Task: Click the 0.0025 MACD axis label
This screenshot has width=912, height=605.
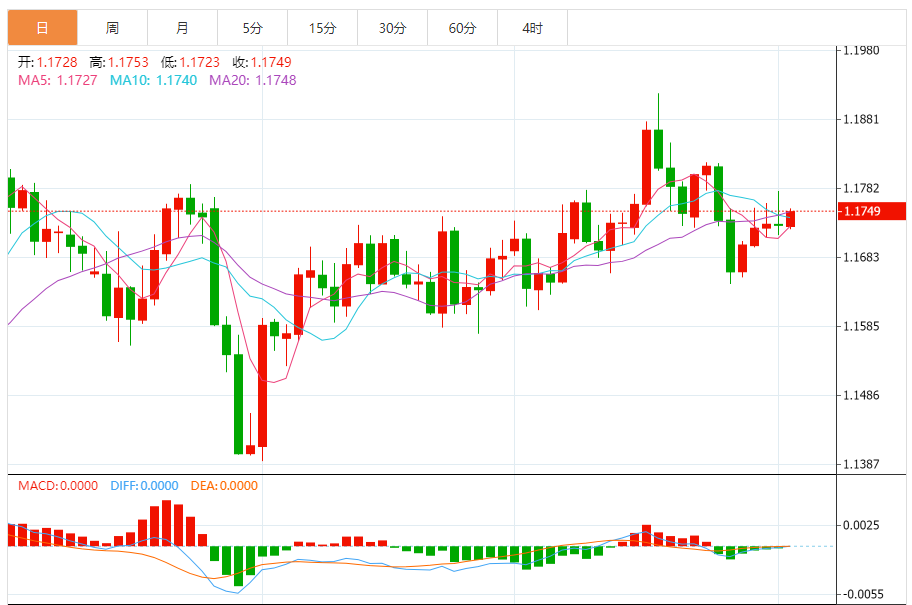Action: (x=861, y=525)
